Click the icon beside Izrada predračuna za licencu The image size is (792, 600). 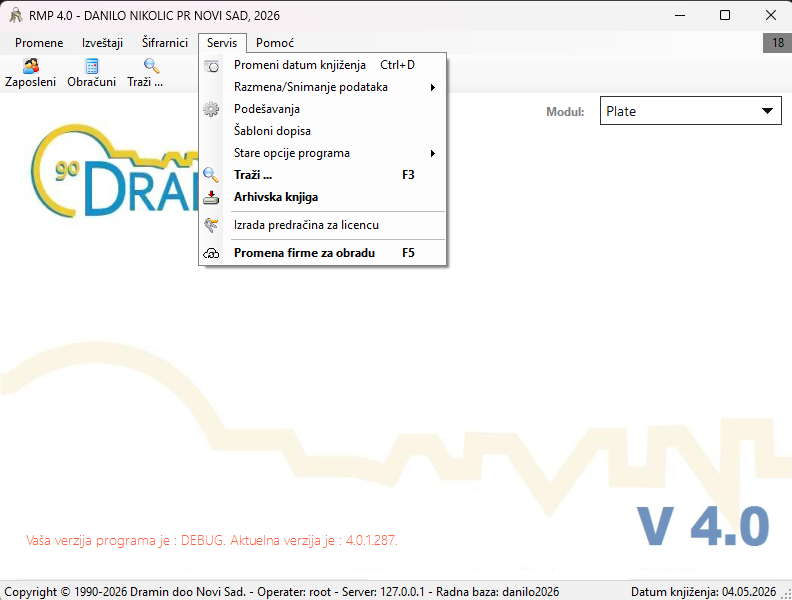click(x=211, y=225)
